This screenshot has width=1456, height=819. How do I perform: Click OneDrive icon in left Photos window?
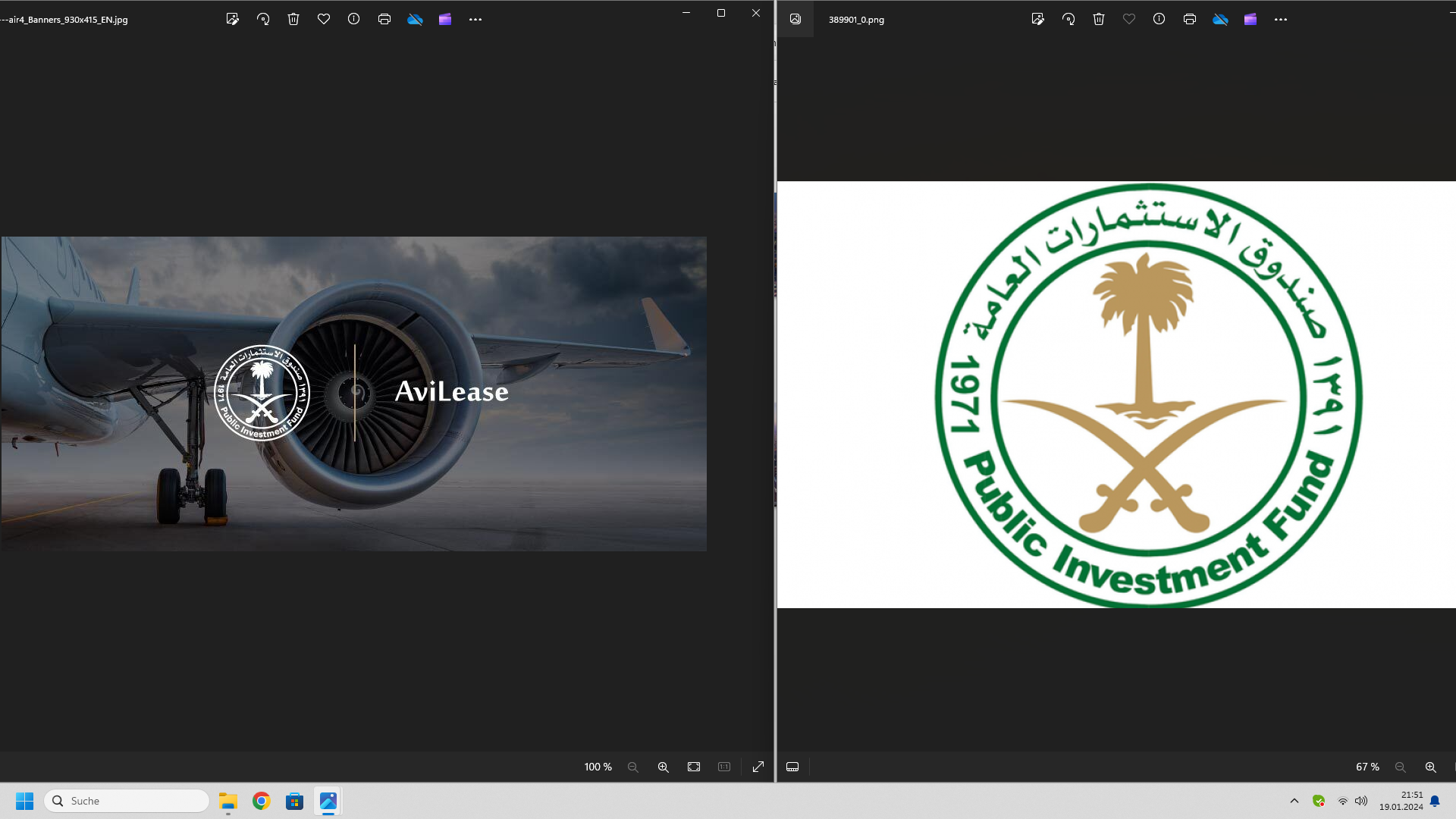click(415, 20)
